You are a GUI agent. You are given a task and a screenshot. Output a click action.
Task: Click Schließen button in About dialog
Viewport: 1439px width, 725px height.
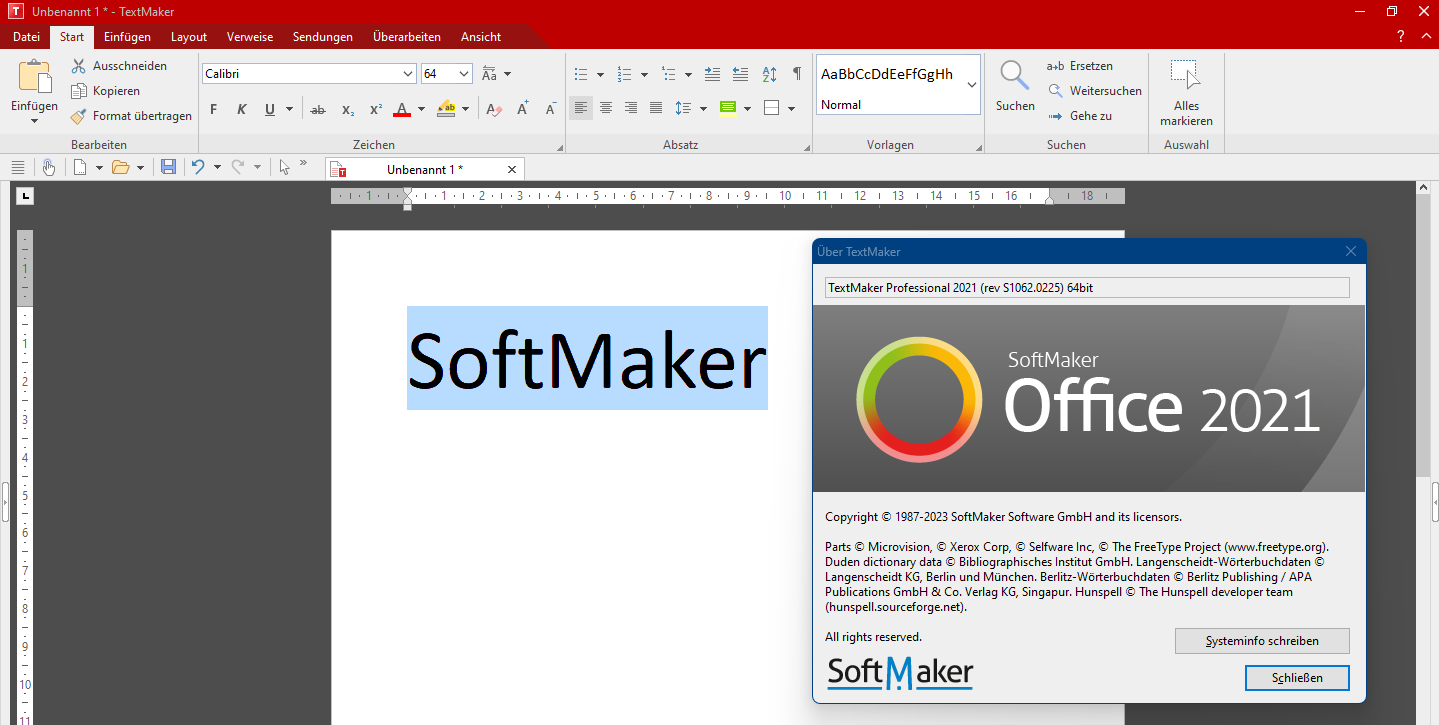1297,678
